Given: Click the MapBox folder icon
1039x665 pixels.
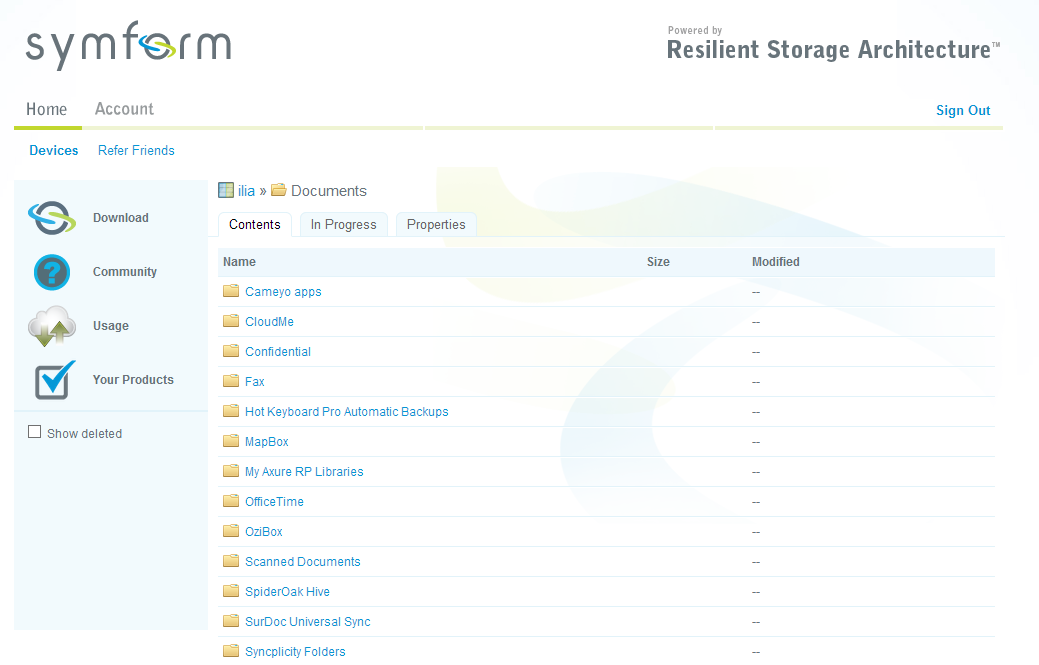Looking at the screenshot, I should pyautogui.click(x=231, y=440).
